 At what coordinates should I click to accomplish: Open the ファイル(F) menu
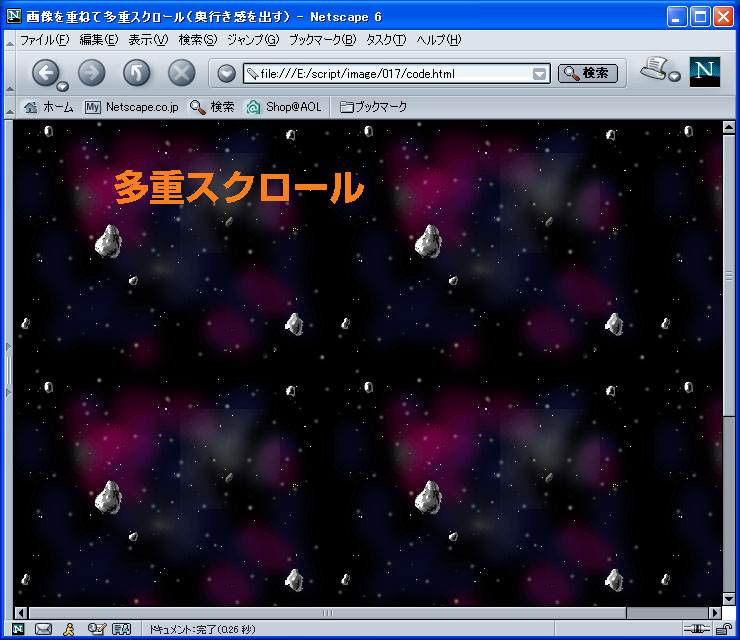pyautogui.click(x=44, y=40)
